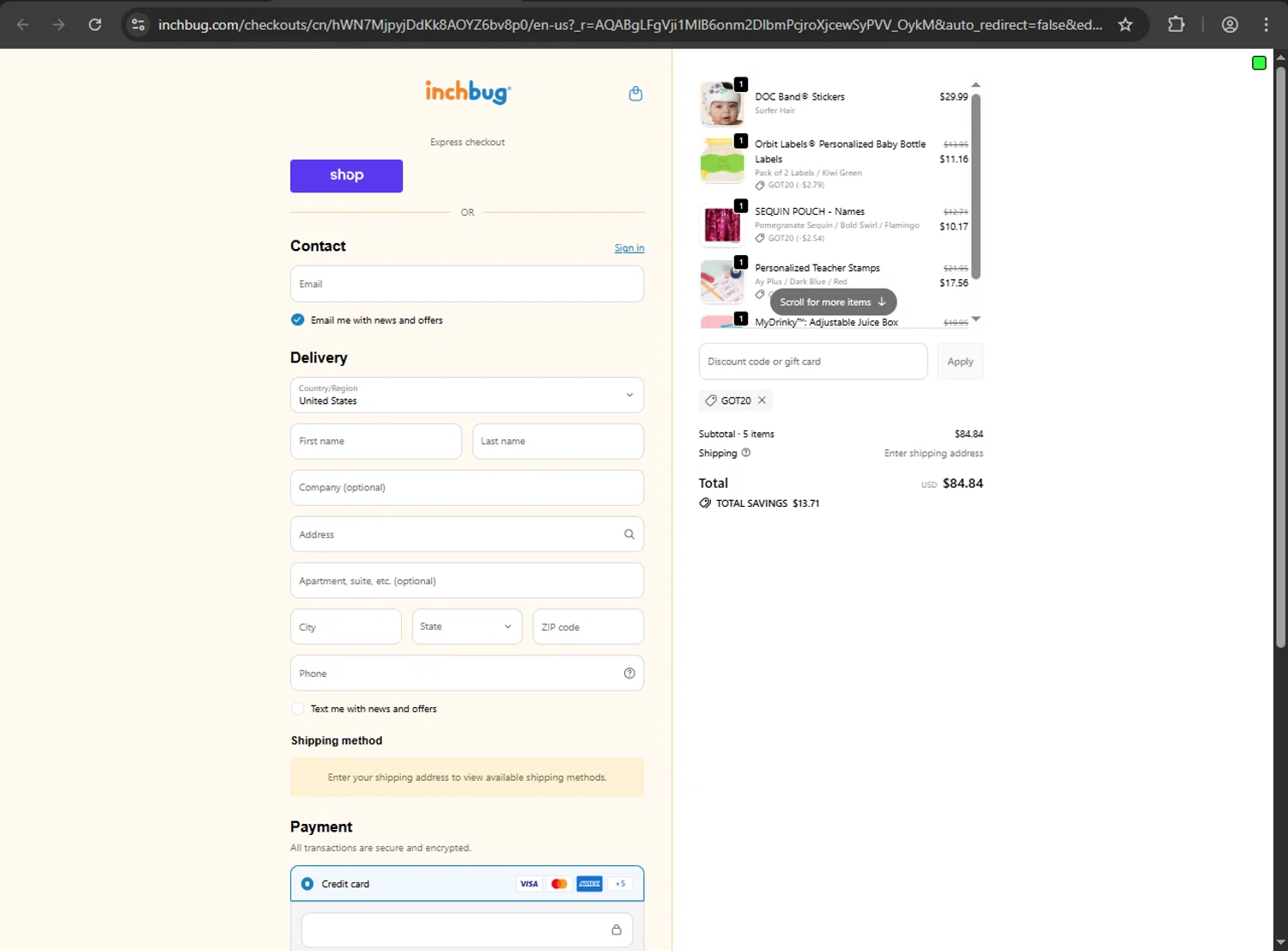Click the inchbug logo
1288x951 pixels.
tap(468, 92)
